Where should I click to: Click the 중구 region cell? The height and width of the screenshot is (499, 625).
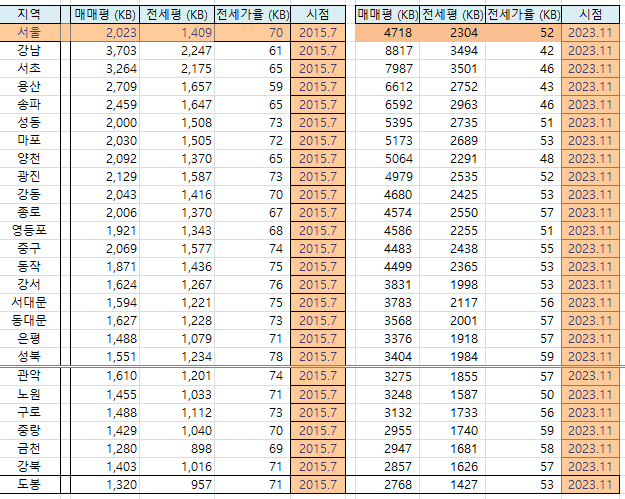click(29, 248)
